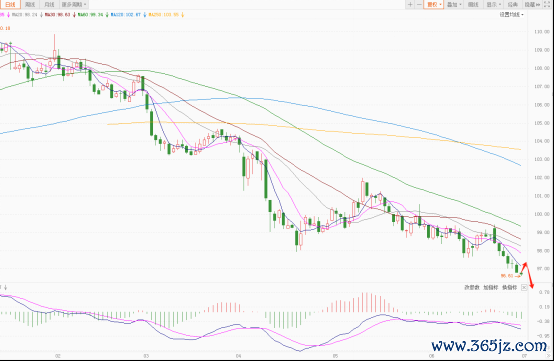Screen dimensions: 554x361
Task: Click the 加指标 add indicator link
Action: [491, 288]
